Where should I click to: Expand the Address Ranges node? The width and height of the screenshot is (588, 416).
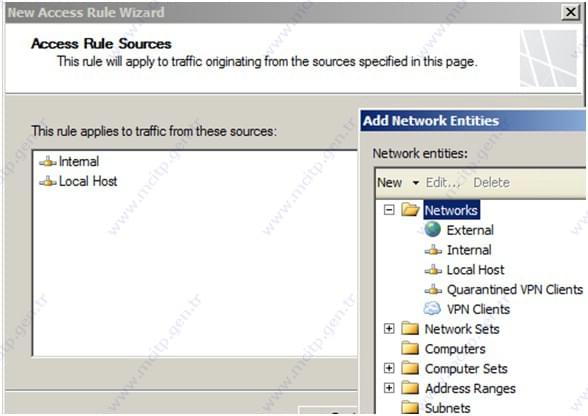pyautogui.click(x=389, y=387)
